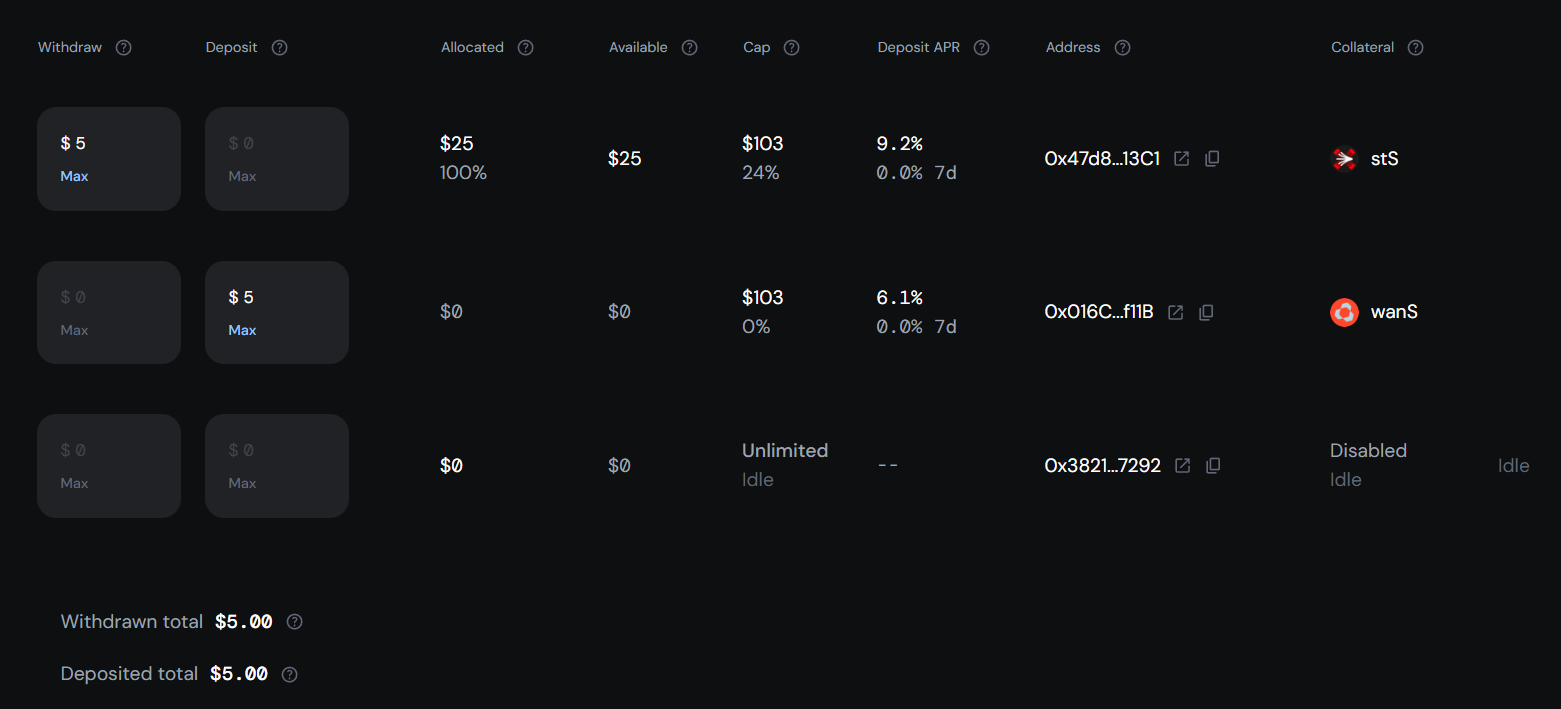The image size is (1561, 709).
Task: Open the Cap column help tooltip
Action: (790, 47)
